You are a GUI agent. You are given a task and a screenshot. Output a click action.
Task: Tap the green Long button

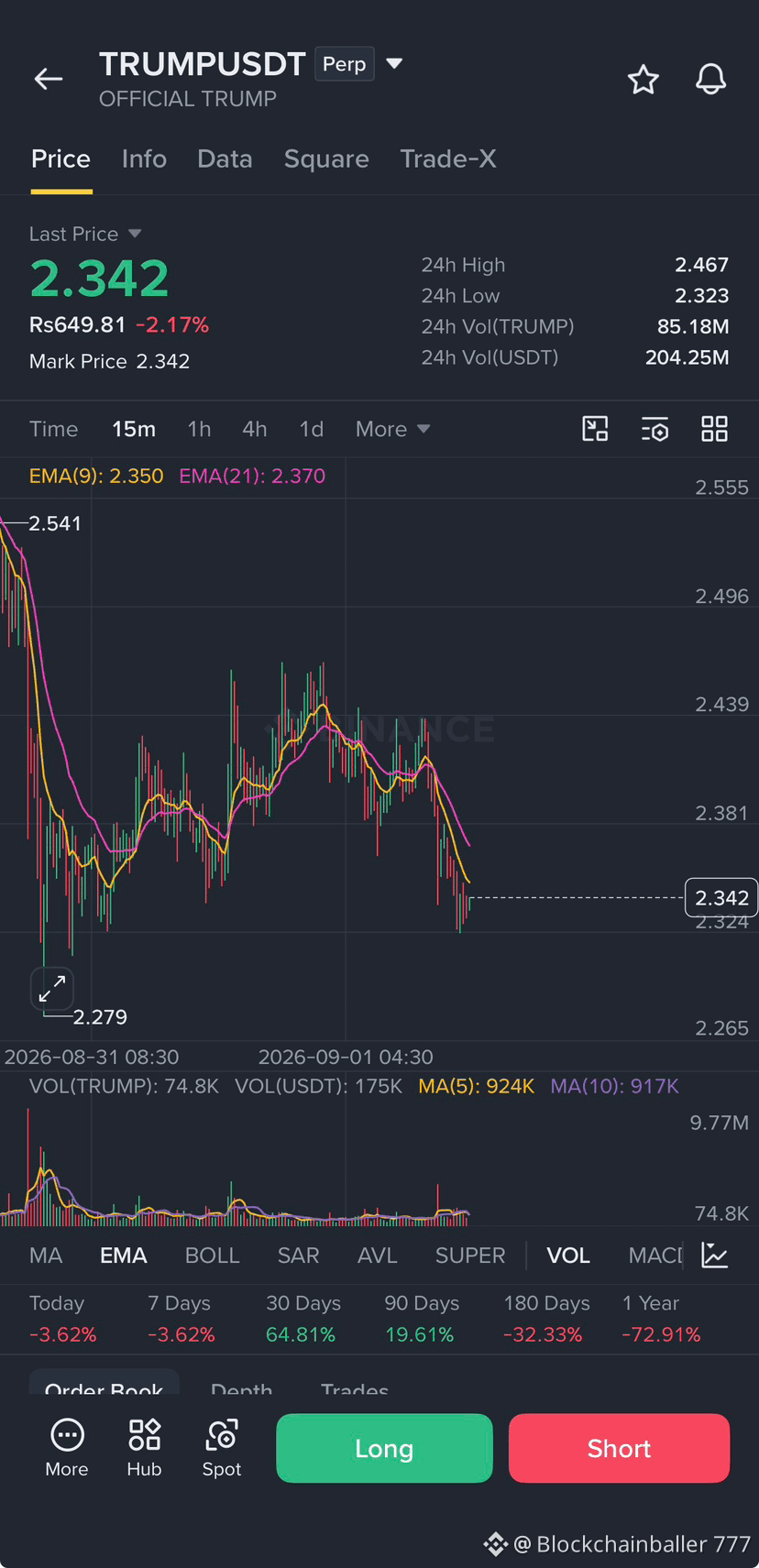click(x=384, y=1448)
